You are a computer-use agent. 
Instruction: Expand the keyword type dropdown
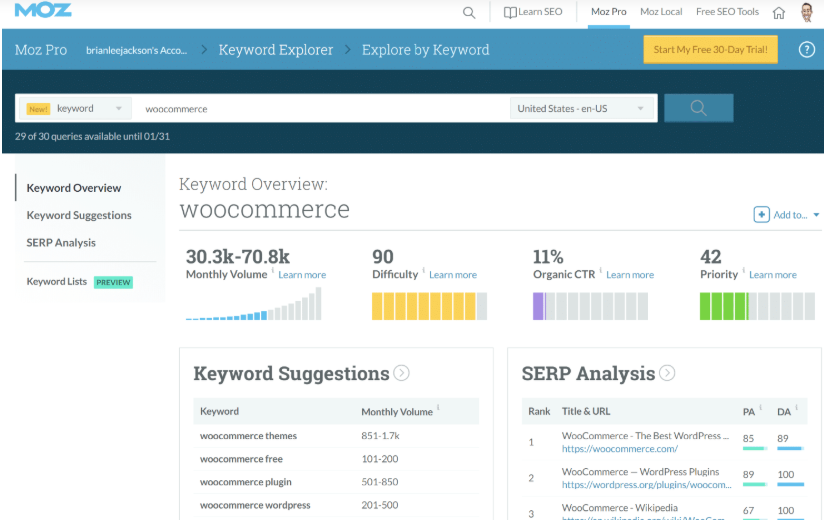pos(75,109)
